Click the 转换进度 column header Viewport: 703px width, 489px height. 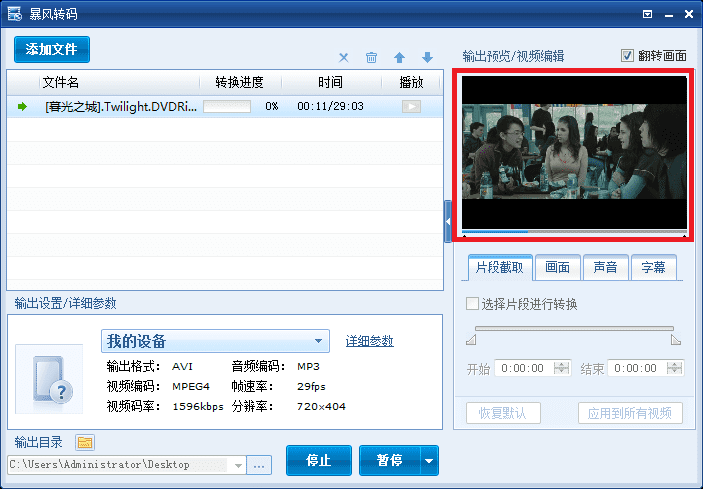coord(239,82)
